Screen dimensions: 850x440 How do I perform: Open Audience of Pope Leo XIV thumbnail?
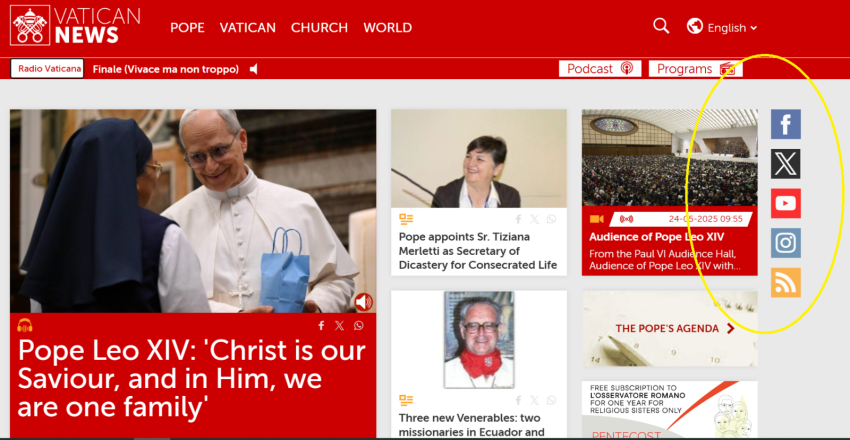tap(669, 158)
